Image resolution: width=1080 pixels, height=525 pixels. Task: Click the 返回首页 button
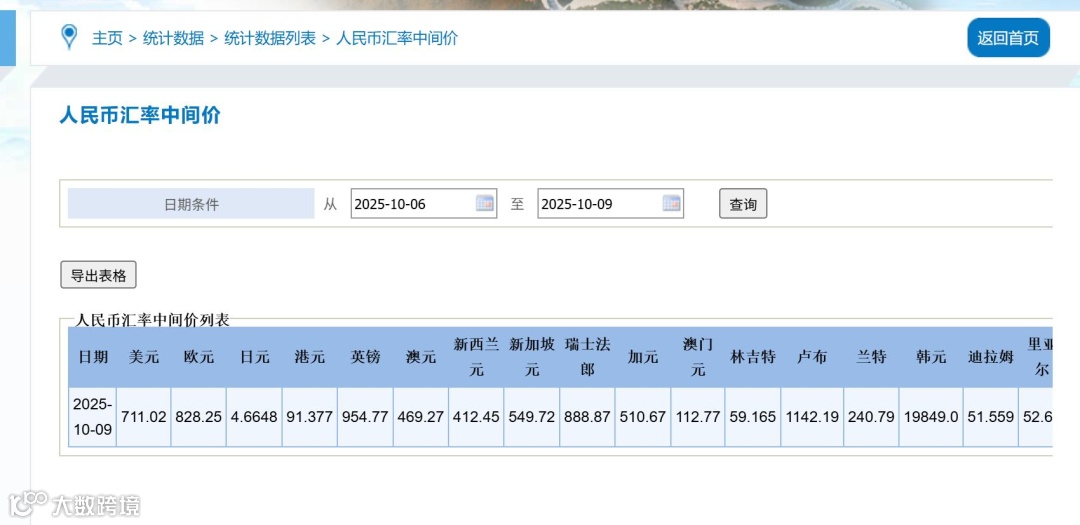click(1008, 38)
